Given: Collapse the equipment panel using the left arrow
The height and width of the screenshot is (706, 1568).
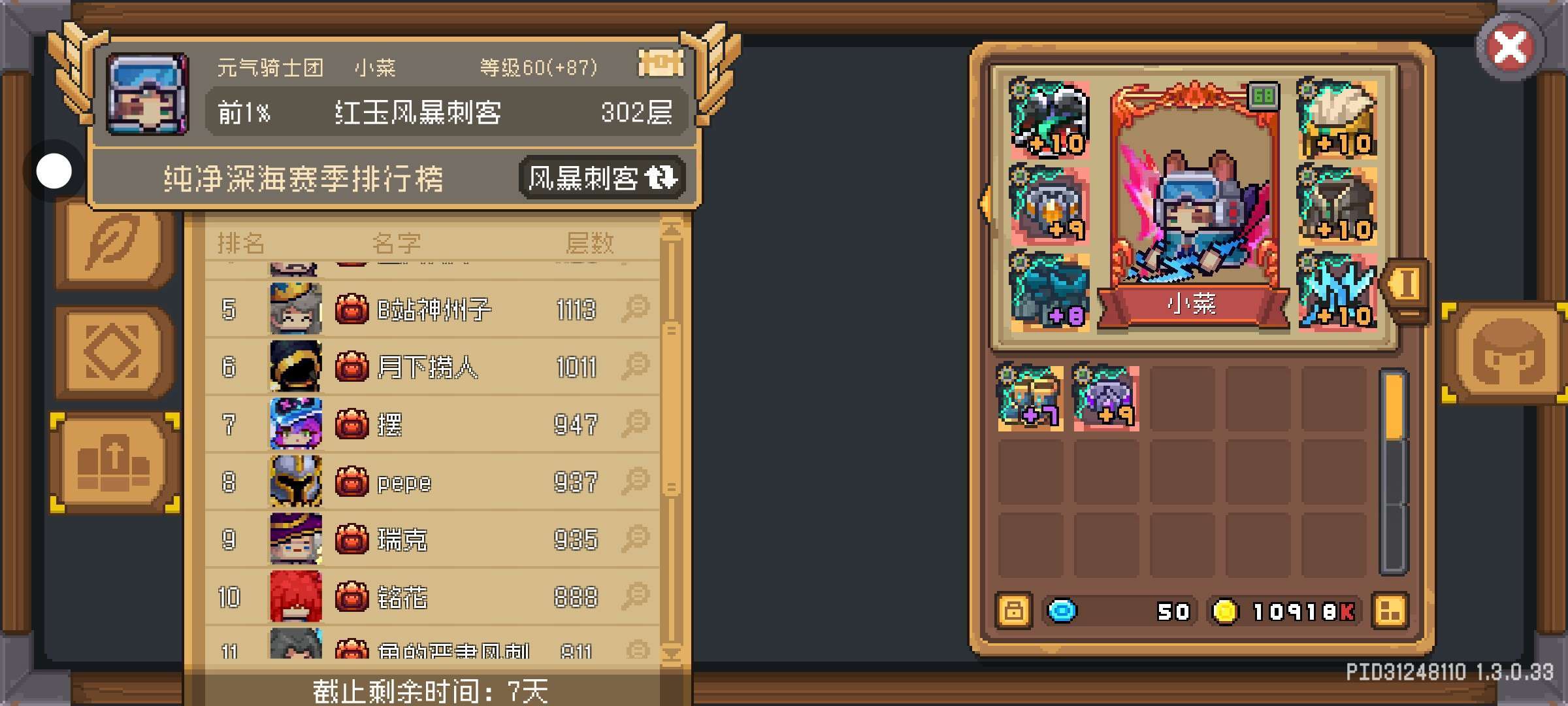Looking at the screenshot, I should click(984, 204).
